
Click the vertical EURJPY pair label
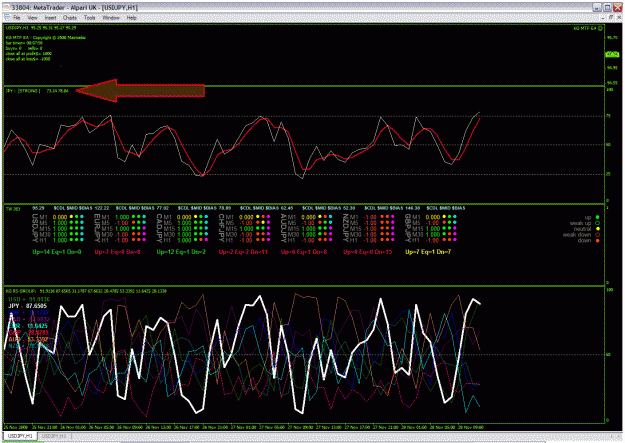click(97, 228)
